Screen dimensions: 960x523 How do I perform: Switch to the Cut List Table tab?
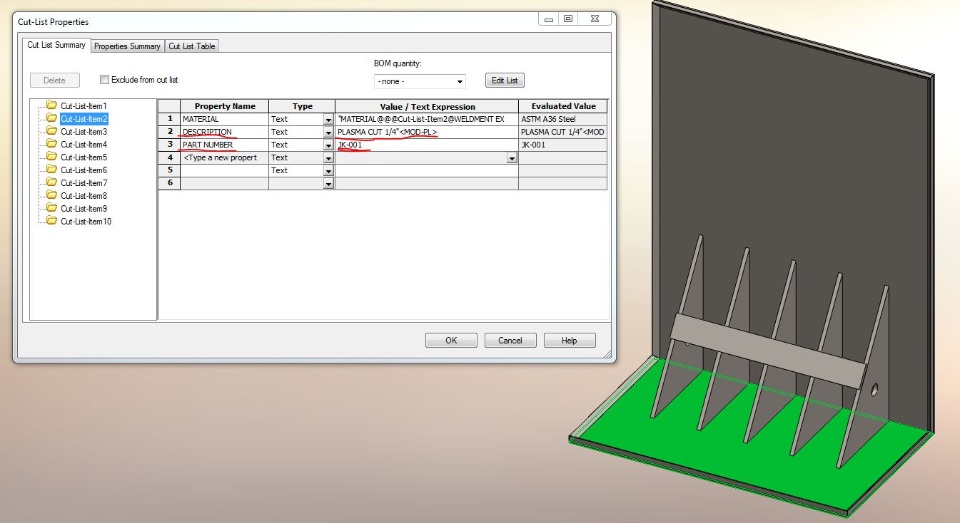click(x=192, y=46)
